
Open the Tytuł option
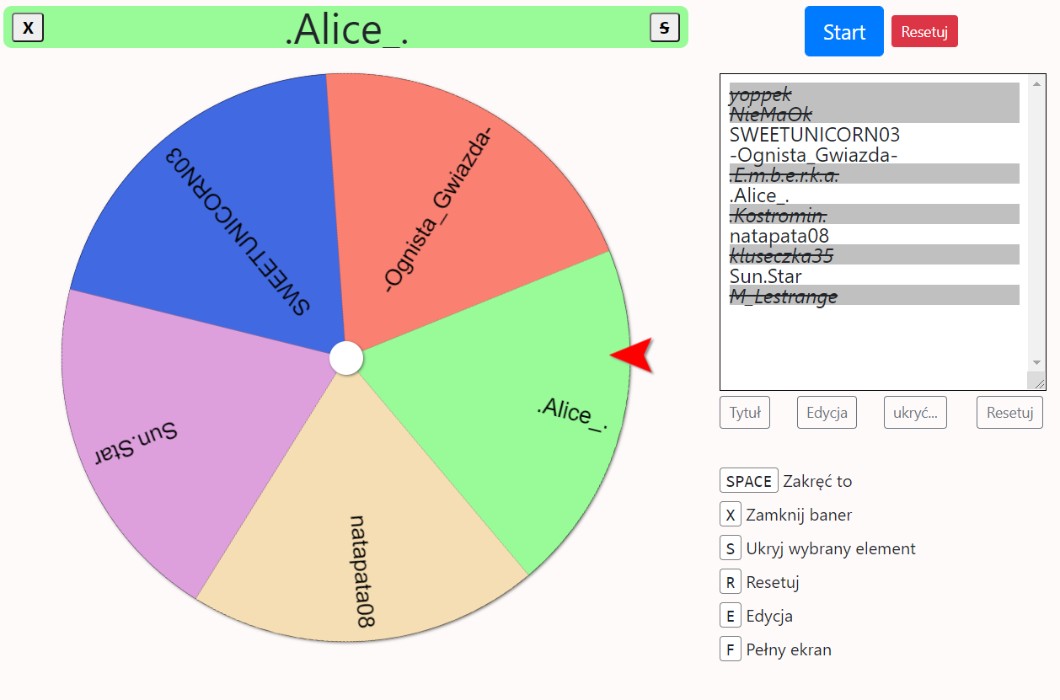pyautogui.click(x=744, y=413)
